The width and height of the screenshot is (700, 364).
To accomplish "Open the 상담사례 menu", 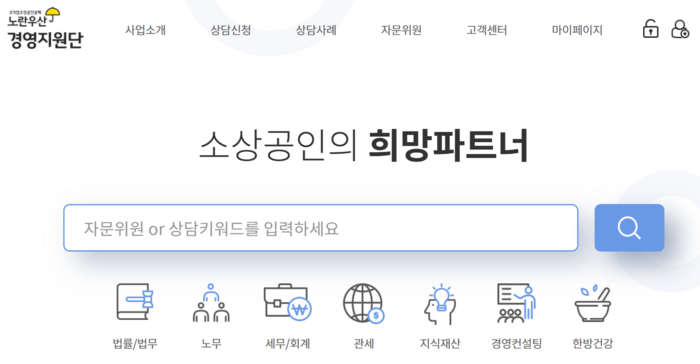I will tap(316, 30).
